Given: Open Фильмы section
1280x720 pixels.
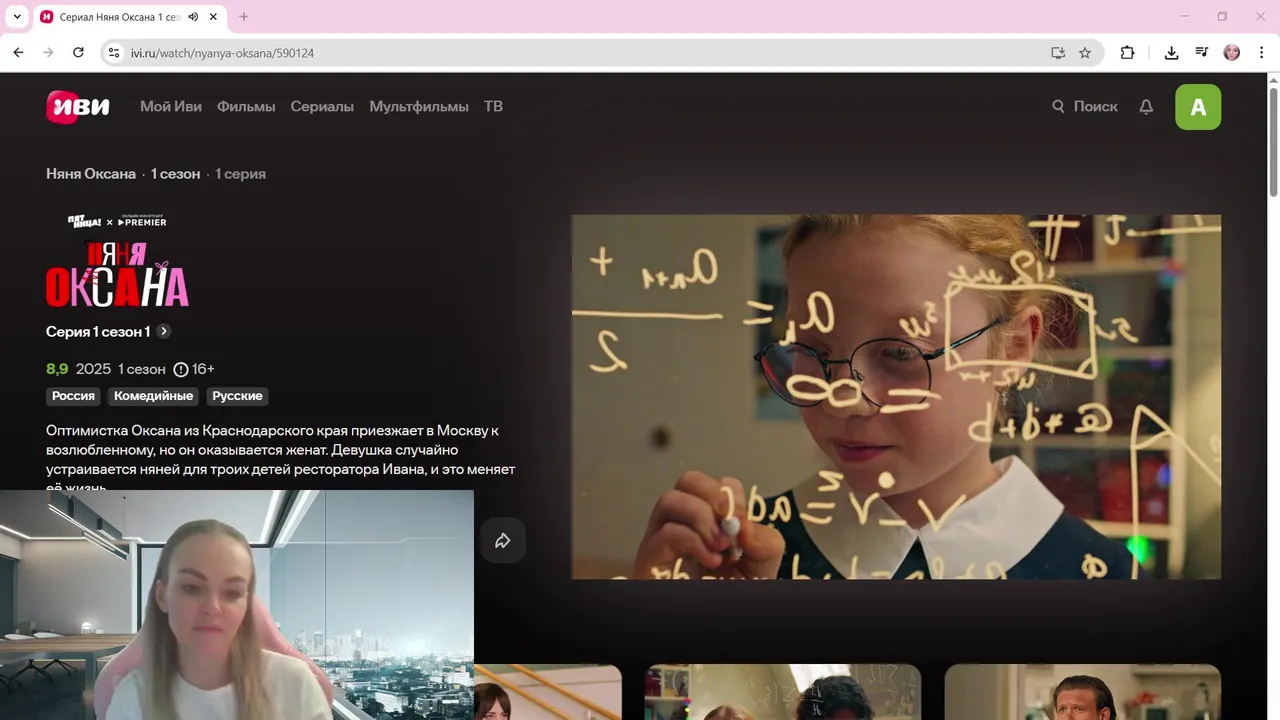Looking at the screenshot, I should click(246, 106).
